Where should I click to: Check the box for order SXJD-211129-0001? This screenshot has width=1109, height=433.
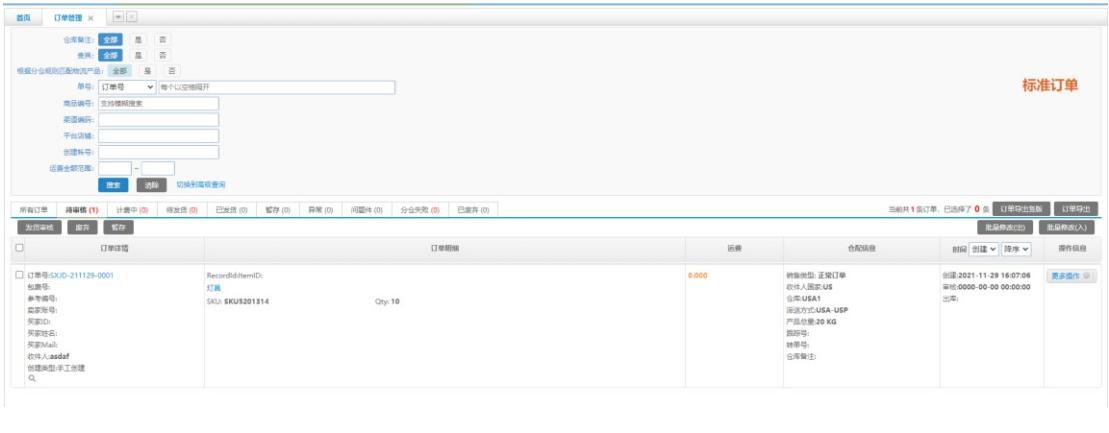19,275
